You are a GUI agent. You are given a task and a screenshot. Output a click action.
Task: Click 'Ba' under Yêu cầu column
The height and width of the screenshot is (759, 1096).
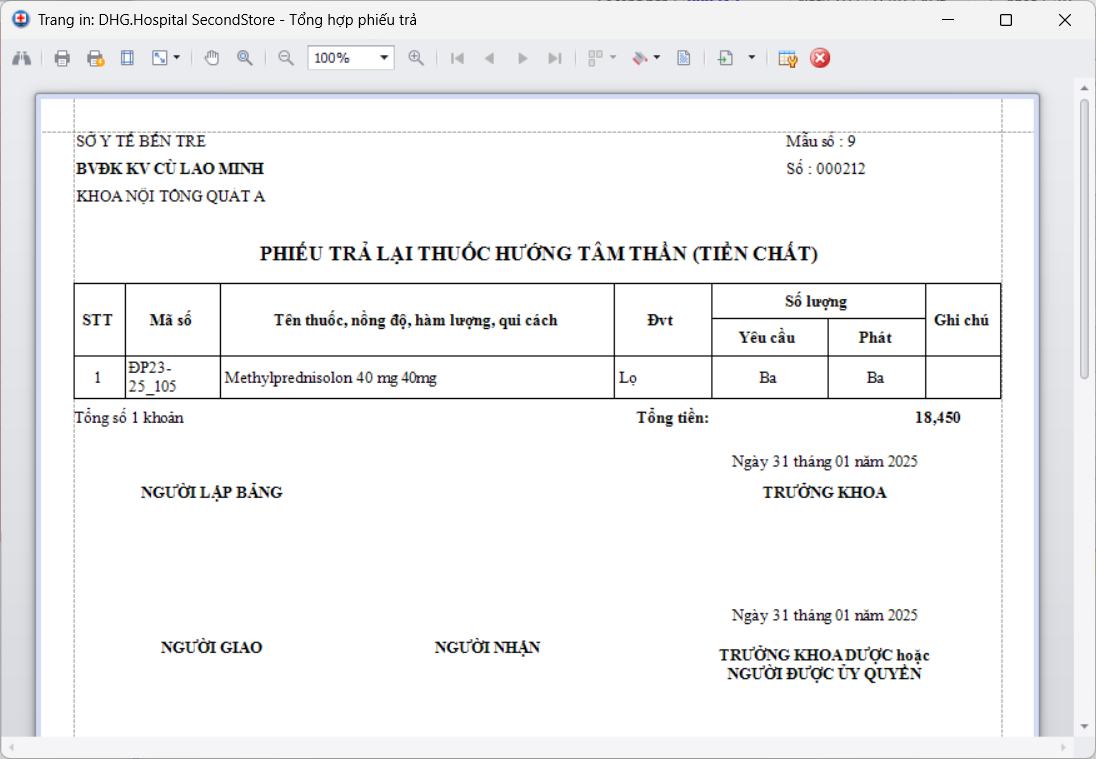click(x=768, y=377)
